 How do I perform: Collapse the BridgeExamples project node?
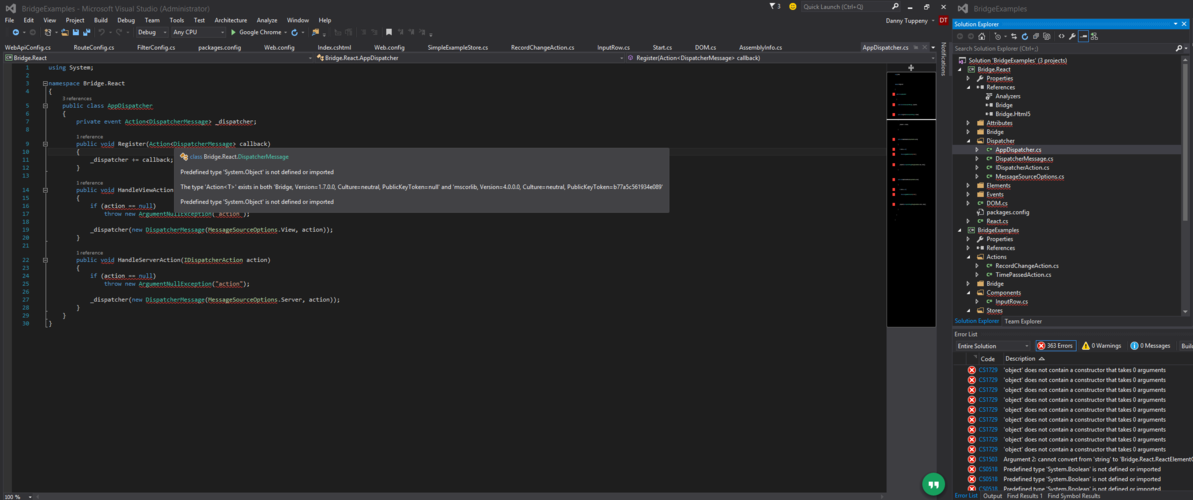(x=959, y=230)
